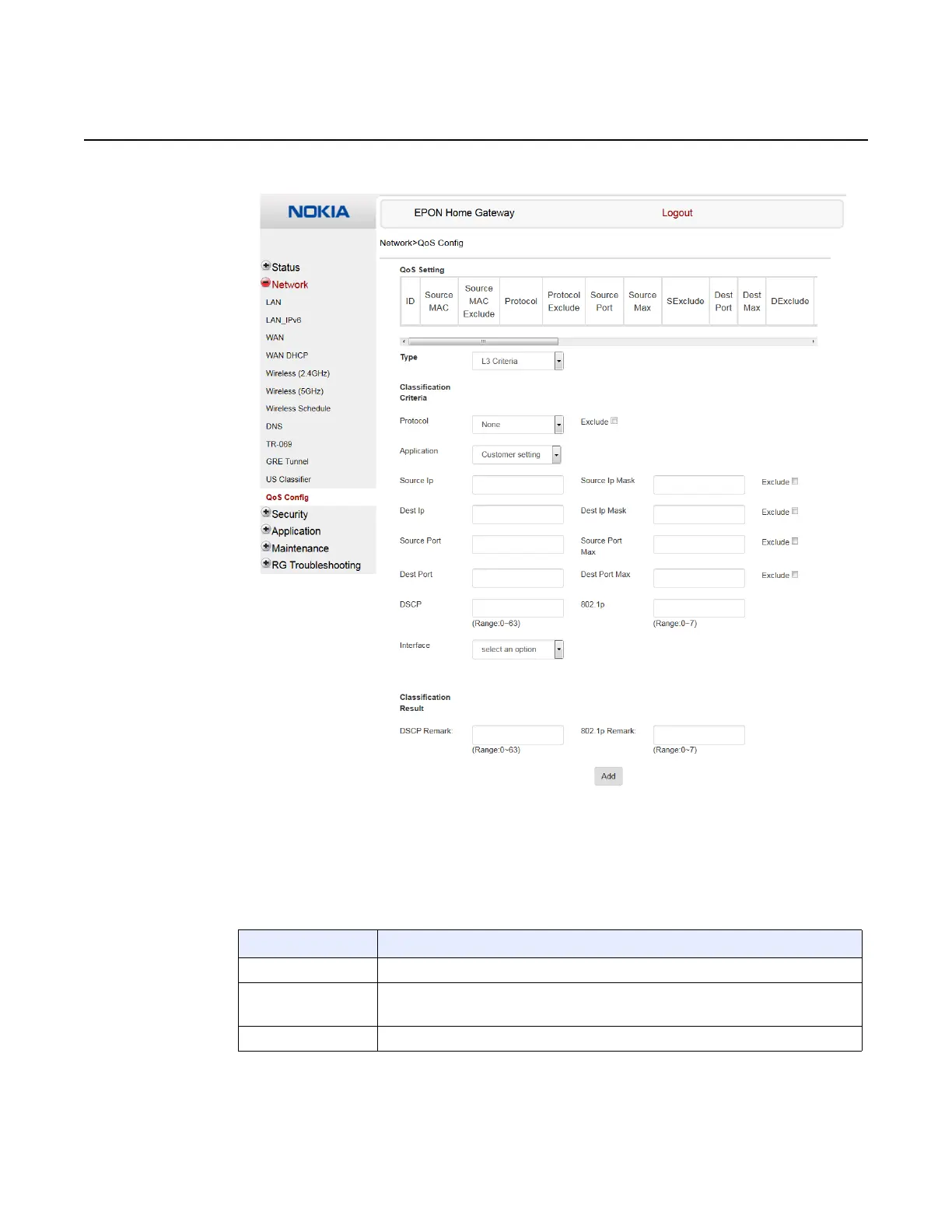Click the DSCP Remark input field
952x1232 pixels.
[x=518, y=735]
